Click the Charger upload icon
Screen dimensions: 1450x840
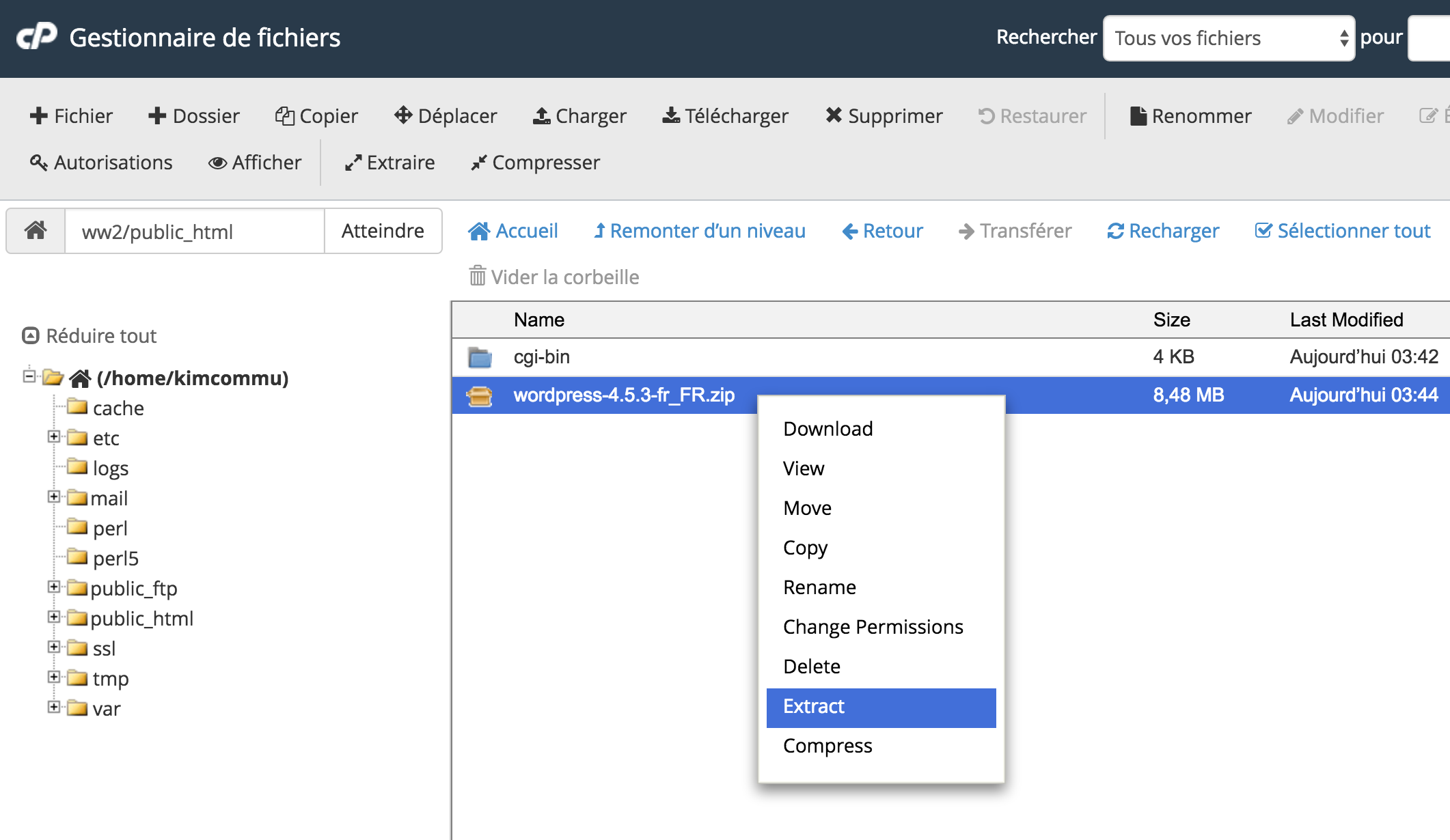541,115
